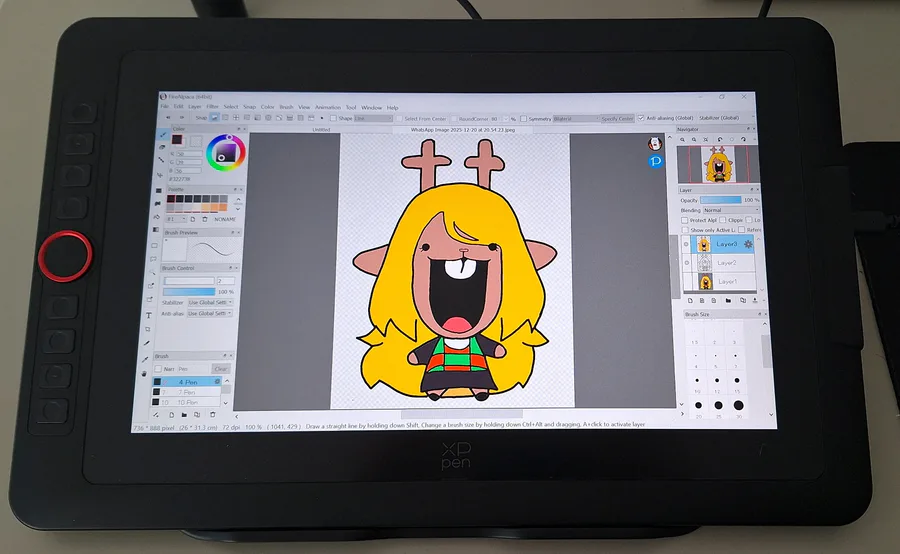The image size is (900, 554).
Task: Click Stabilizer (Global) in the top toolbar
Action: (719, 118)
